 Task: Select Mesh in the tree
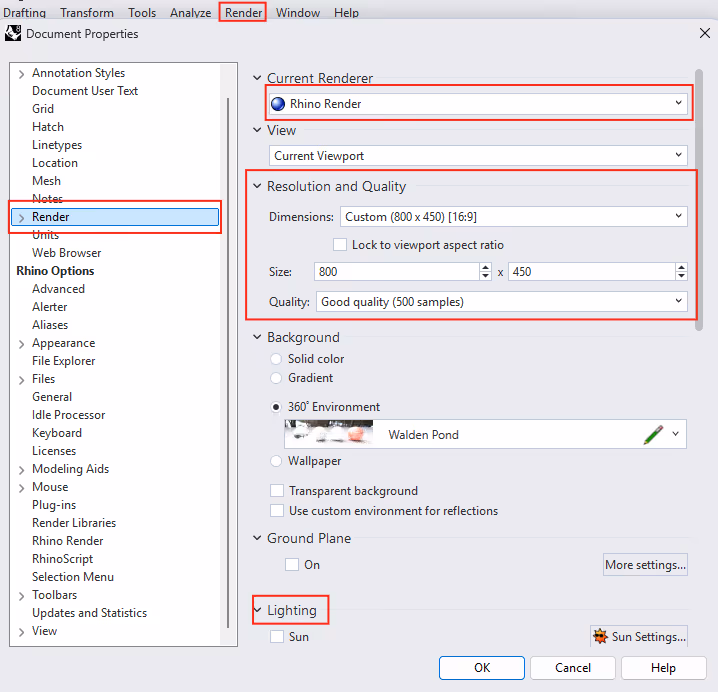click(46, 180)
